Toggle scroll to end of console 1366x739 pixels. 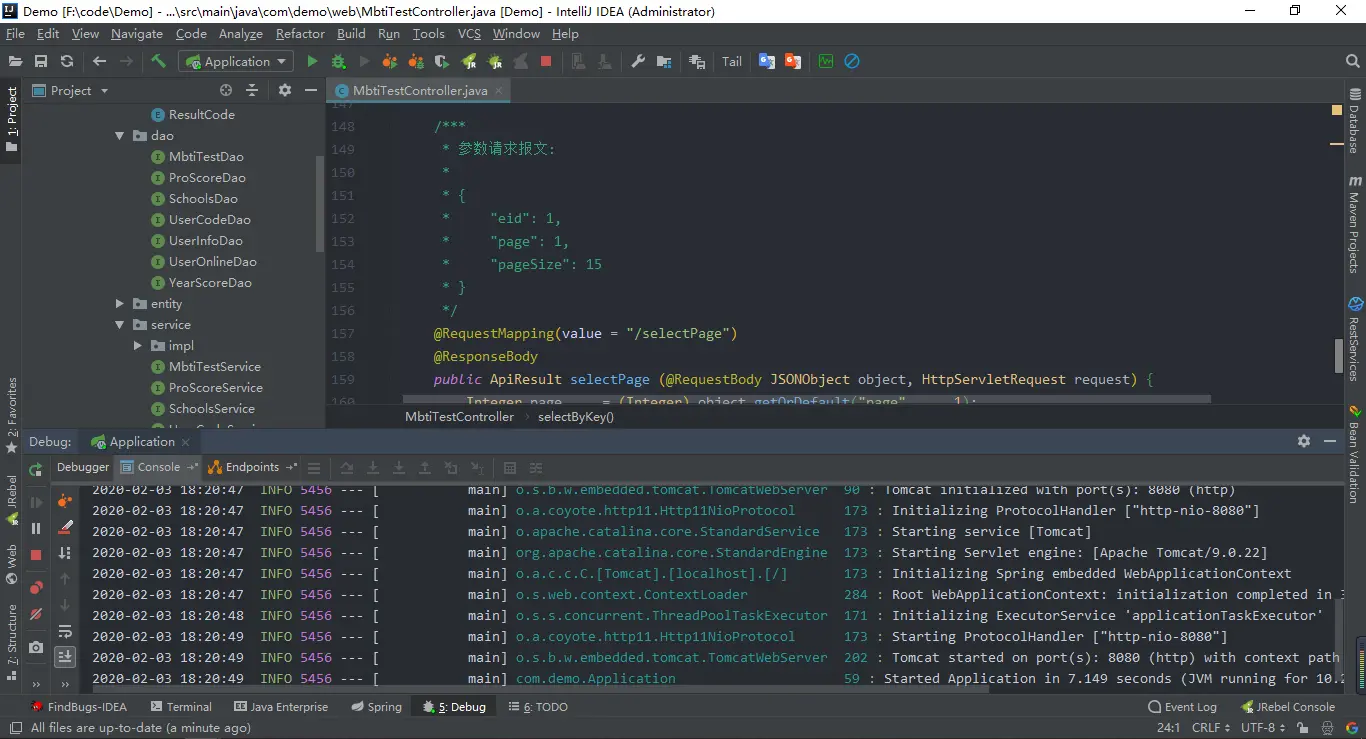click(x=65, y=656)
